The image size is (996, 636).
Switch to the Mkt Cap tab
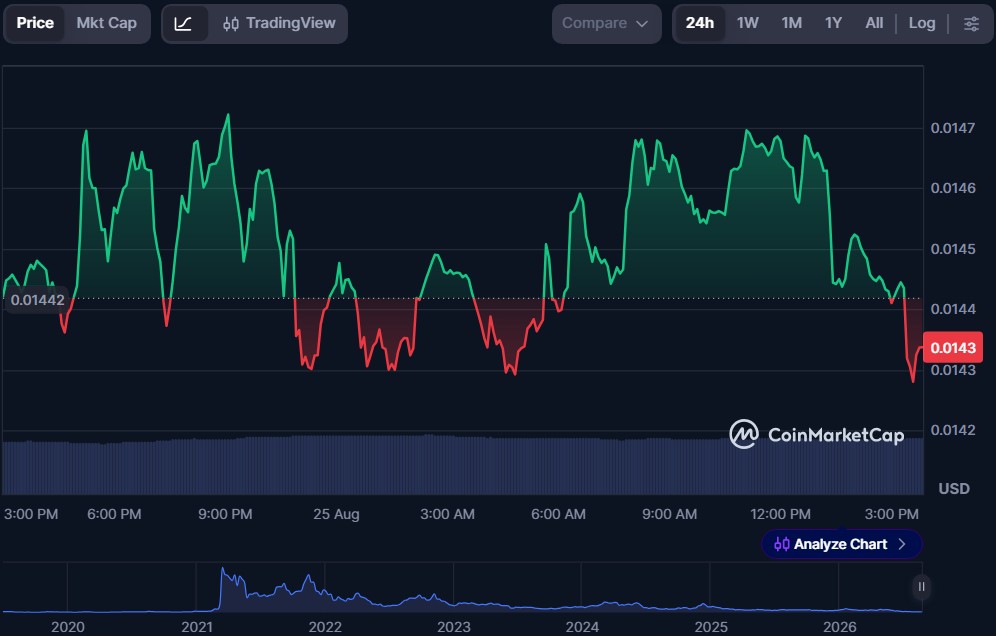point(107,24)
